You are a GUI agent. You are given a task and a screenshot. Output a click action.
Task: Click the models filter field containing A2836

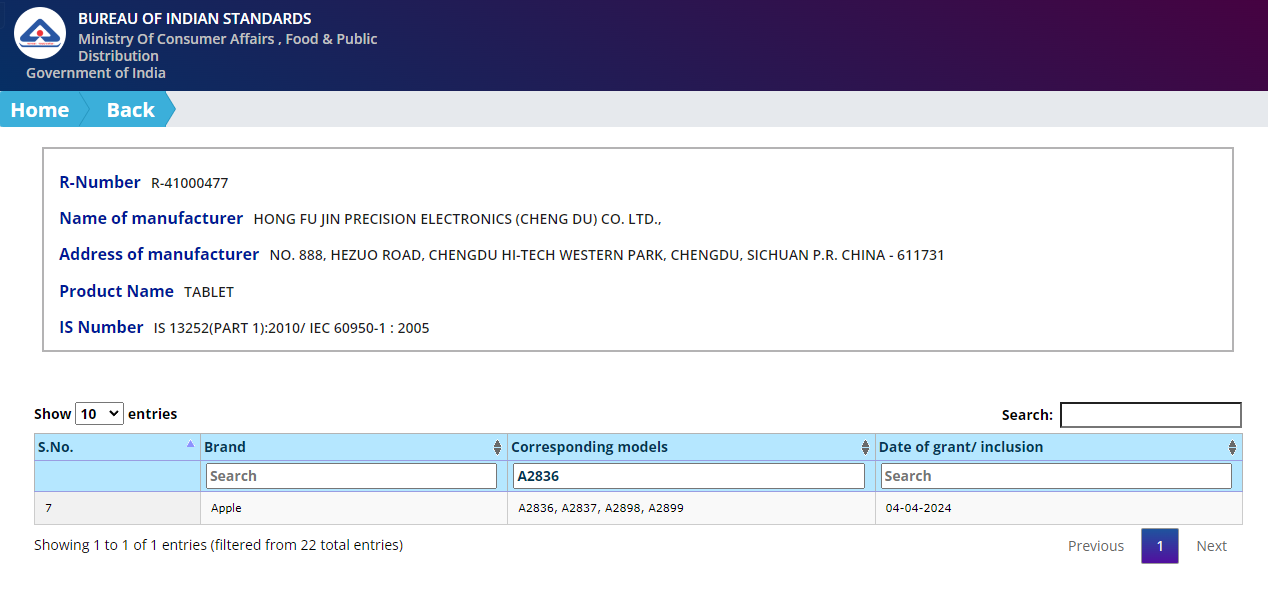point(688,476)
